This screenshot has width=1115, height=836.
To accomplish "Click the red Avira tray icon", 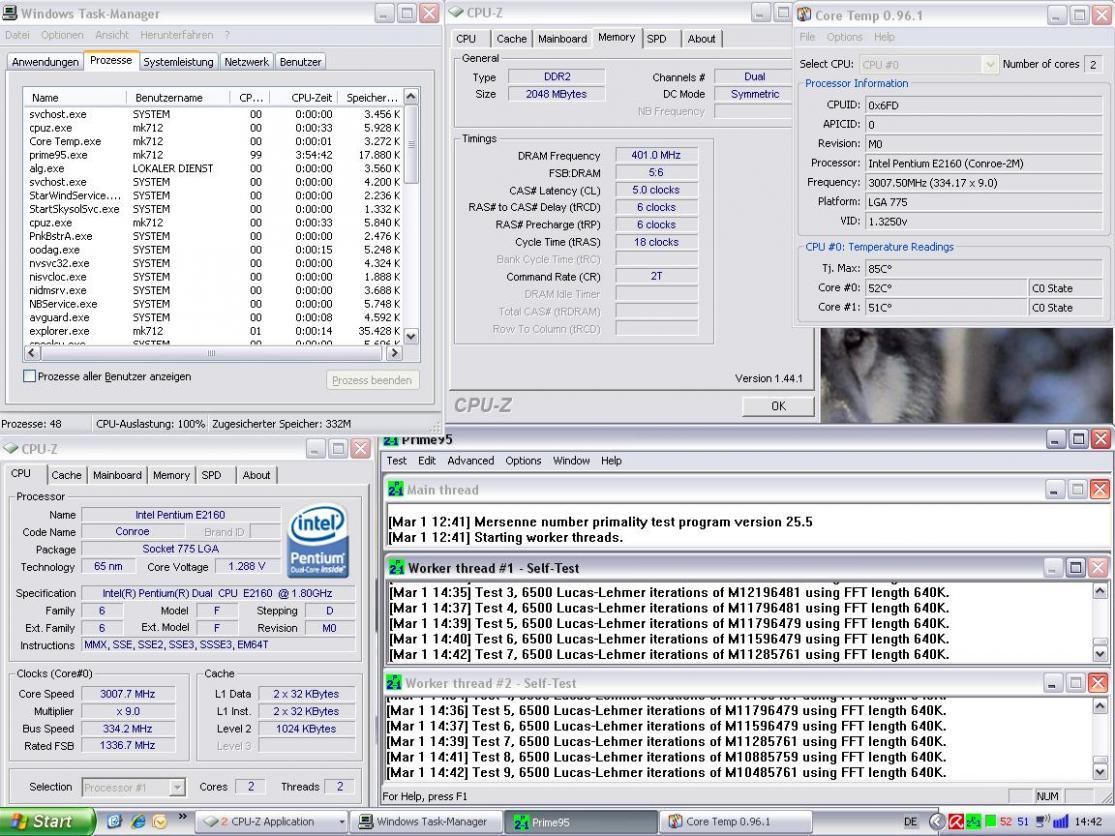I will (956, 822).
